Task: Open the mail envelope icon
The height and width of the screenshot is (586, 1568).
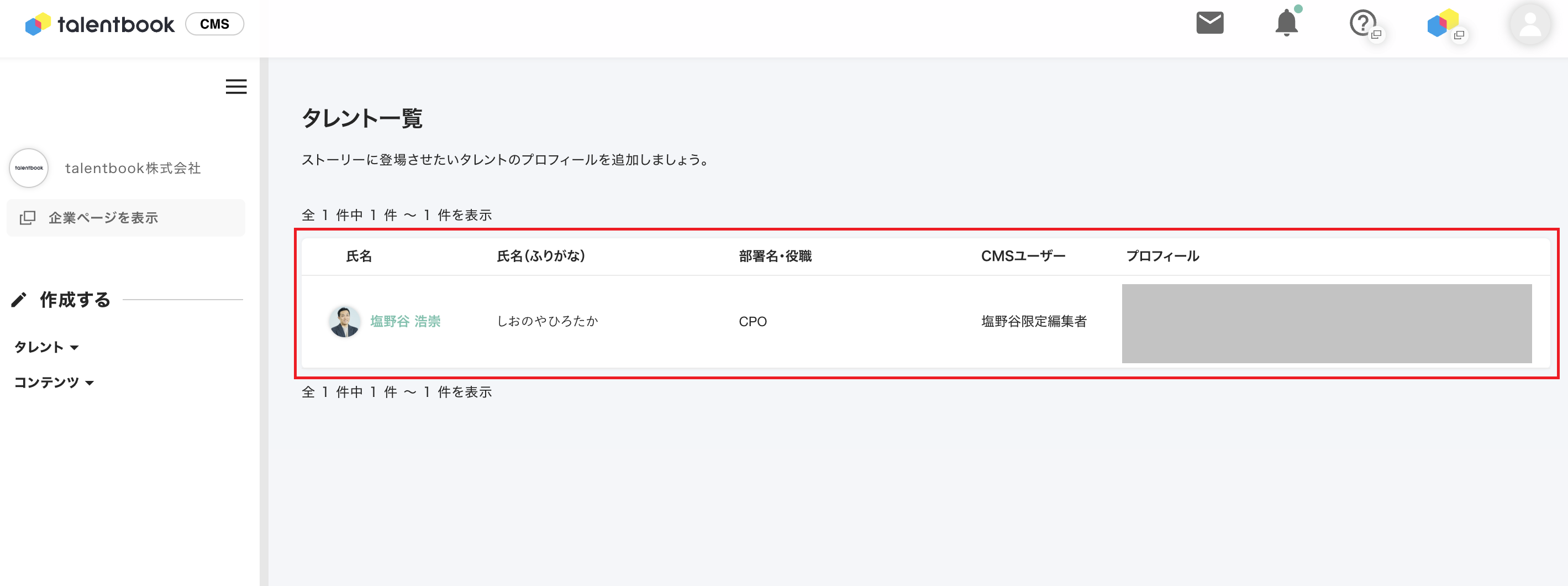Action: tap(1209, 23)
